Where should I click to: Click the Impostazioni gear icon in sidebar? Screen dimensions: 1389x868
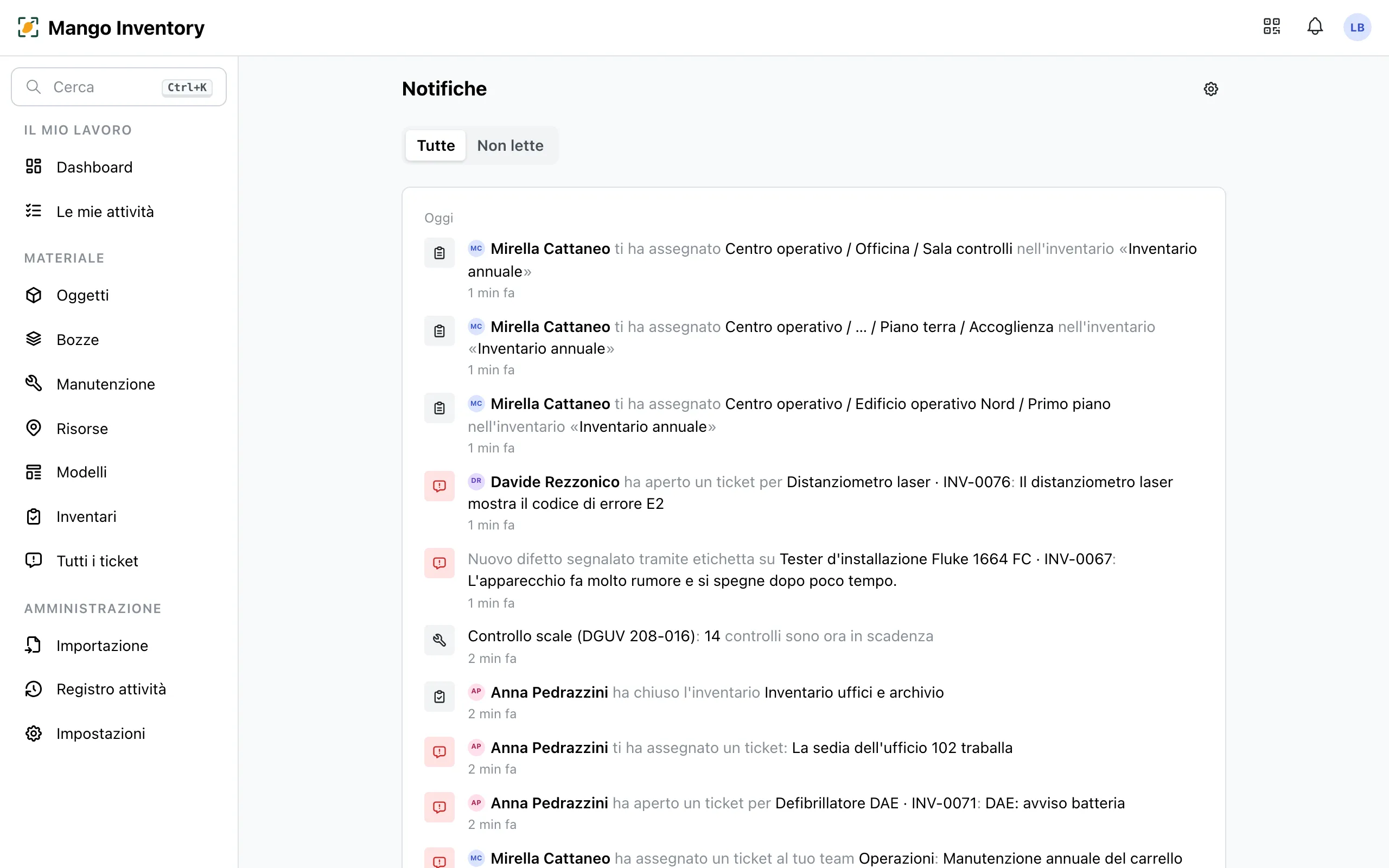(34, 733)
